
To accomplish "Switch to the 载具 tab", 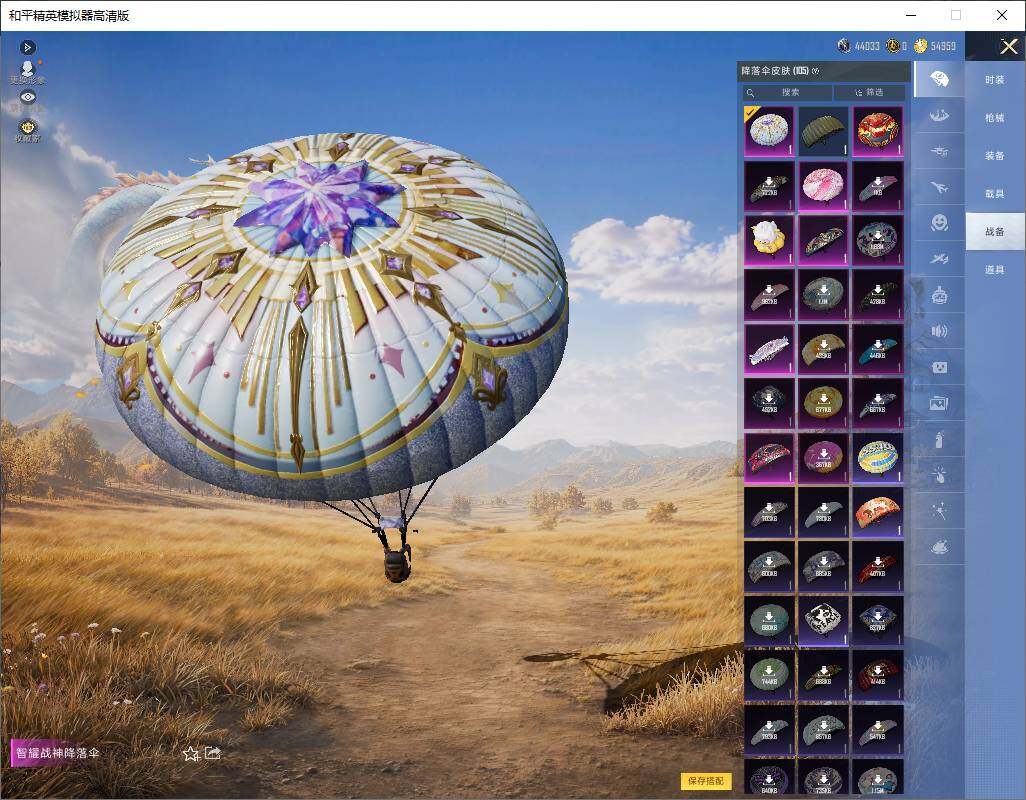I will coord(995,194).
